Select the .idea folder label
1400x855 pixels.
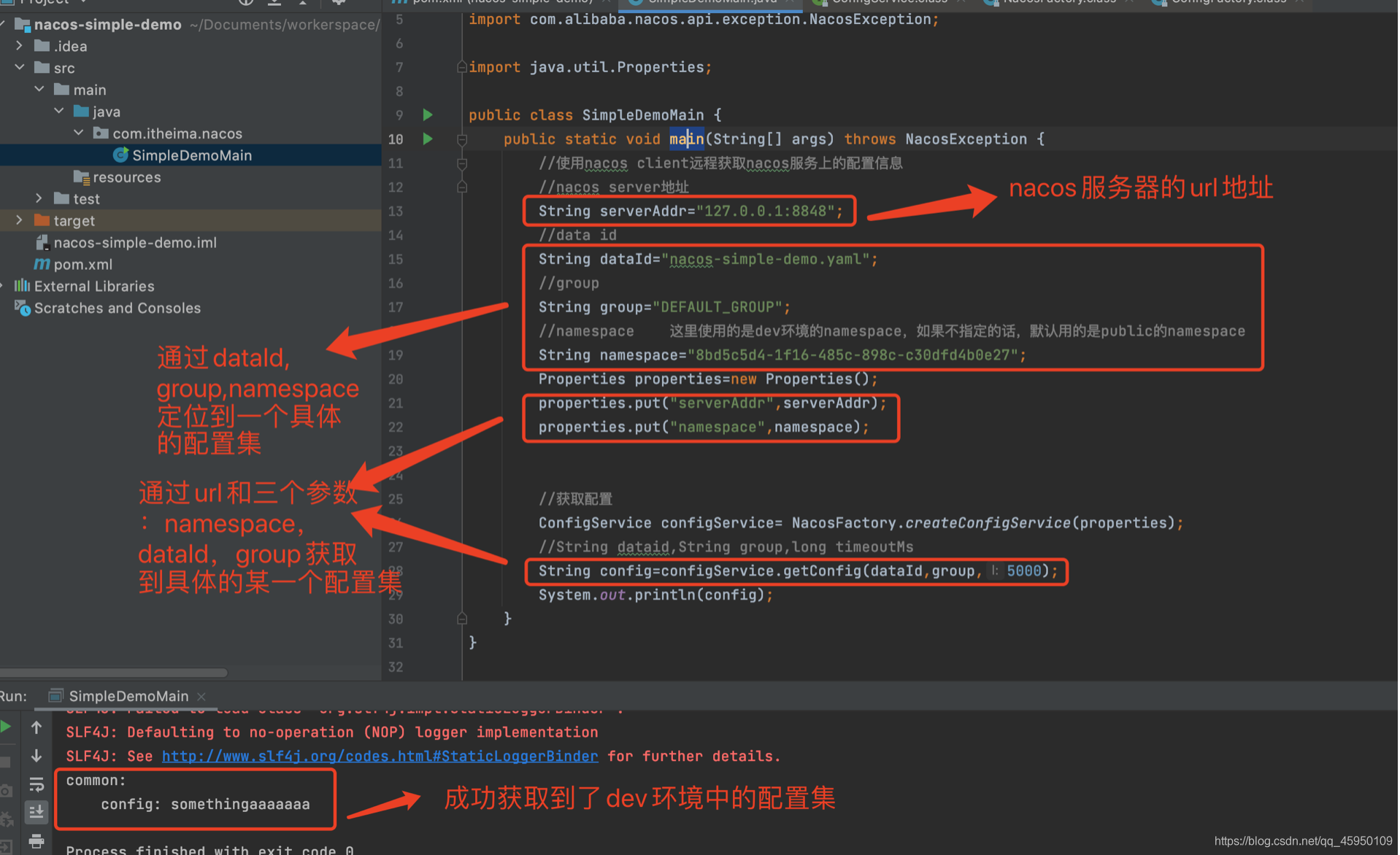70,46
